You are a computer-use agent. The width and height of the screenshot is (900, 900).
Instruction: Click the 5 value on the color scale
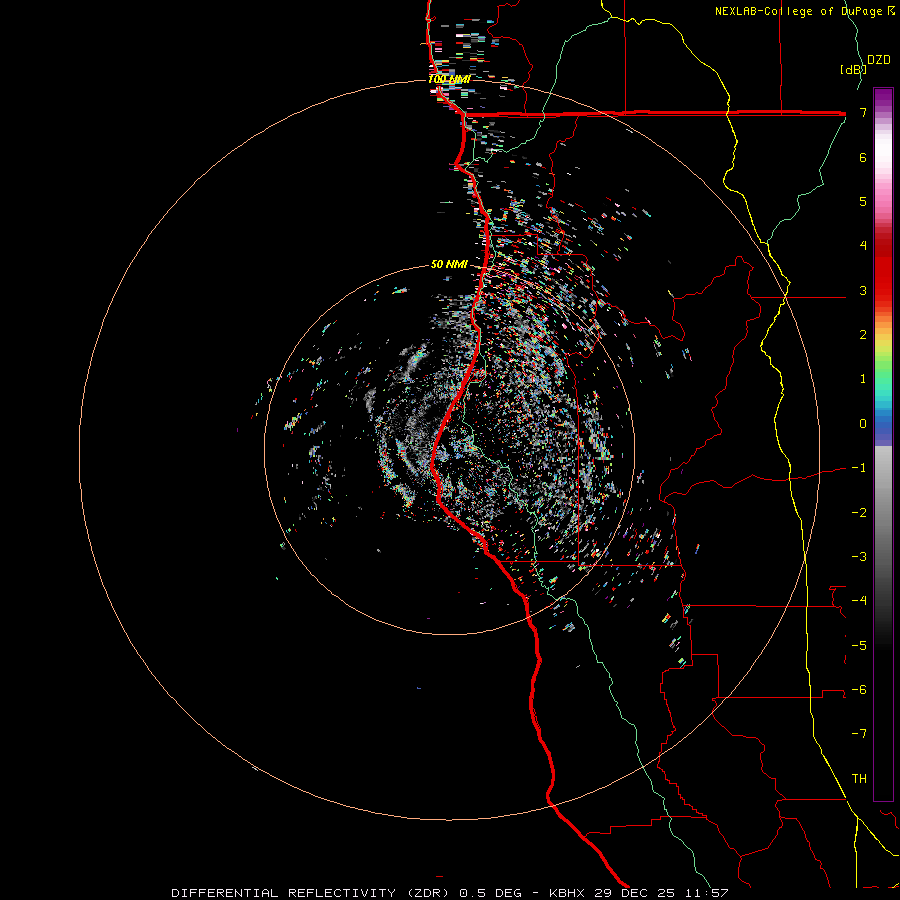point(863,201)
